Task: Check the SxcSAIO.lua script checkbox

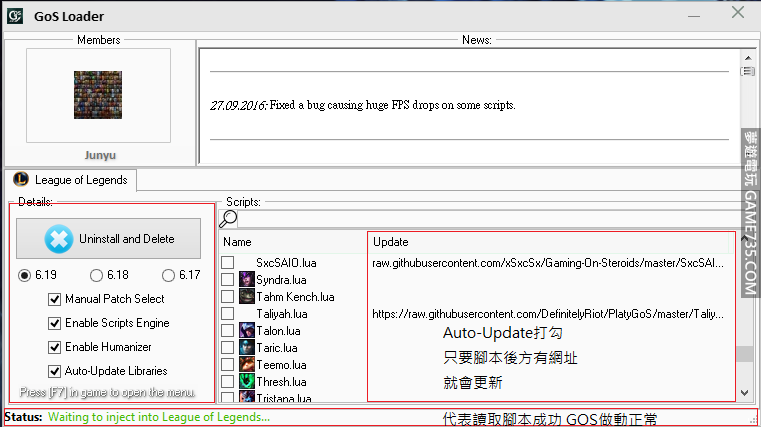Action: [x=228, y=263]
